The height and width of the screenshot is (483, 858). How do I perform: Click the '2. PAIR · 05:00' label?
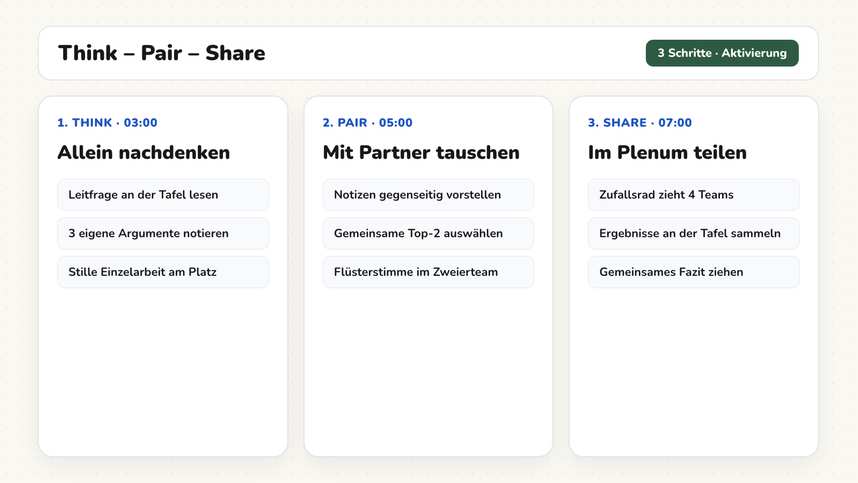coord(368,123)
